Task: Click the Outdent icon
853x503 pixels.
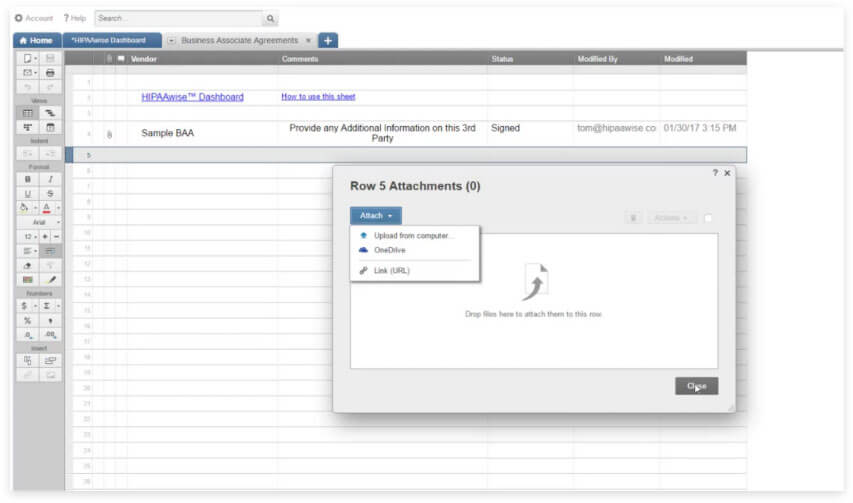Action: click(x=28, y=154)
